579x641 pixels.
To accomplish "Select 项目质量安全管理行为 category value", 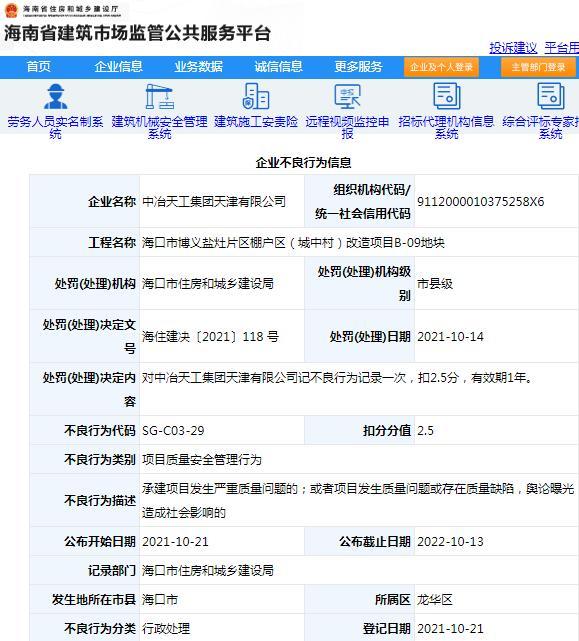I will pyautogui.click(x=202, y=460).
